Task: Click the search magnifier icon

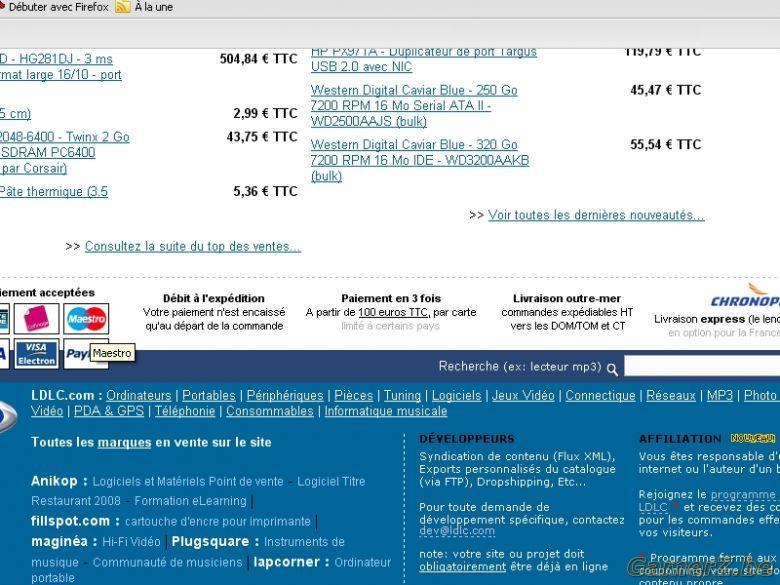Action: pos(612,369)
